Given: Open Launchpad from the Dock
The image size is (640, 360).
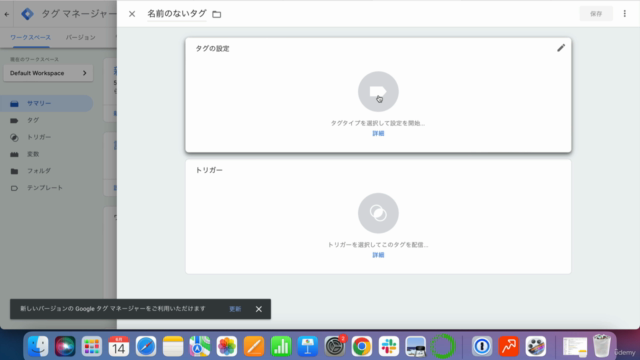Looking at the screenshot, I should click(92, 347).
